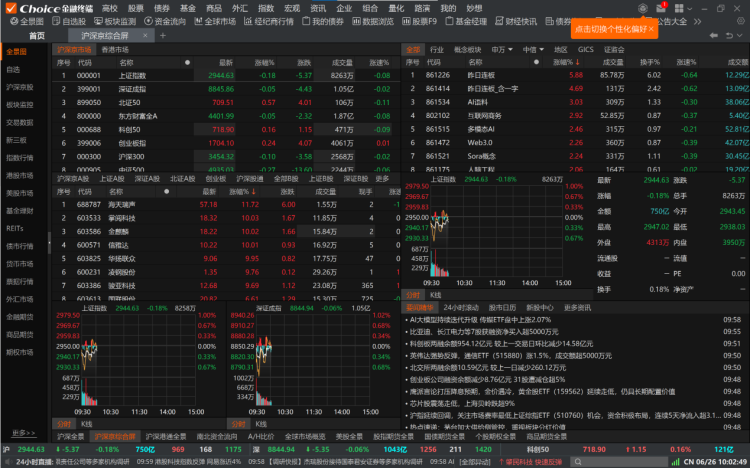Viewport: 750px width, 468px height.
Task: Switch to 24小时滚动 news tab
Action: [x=461, y=307]
